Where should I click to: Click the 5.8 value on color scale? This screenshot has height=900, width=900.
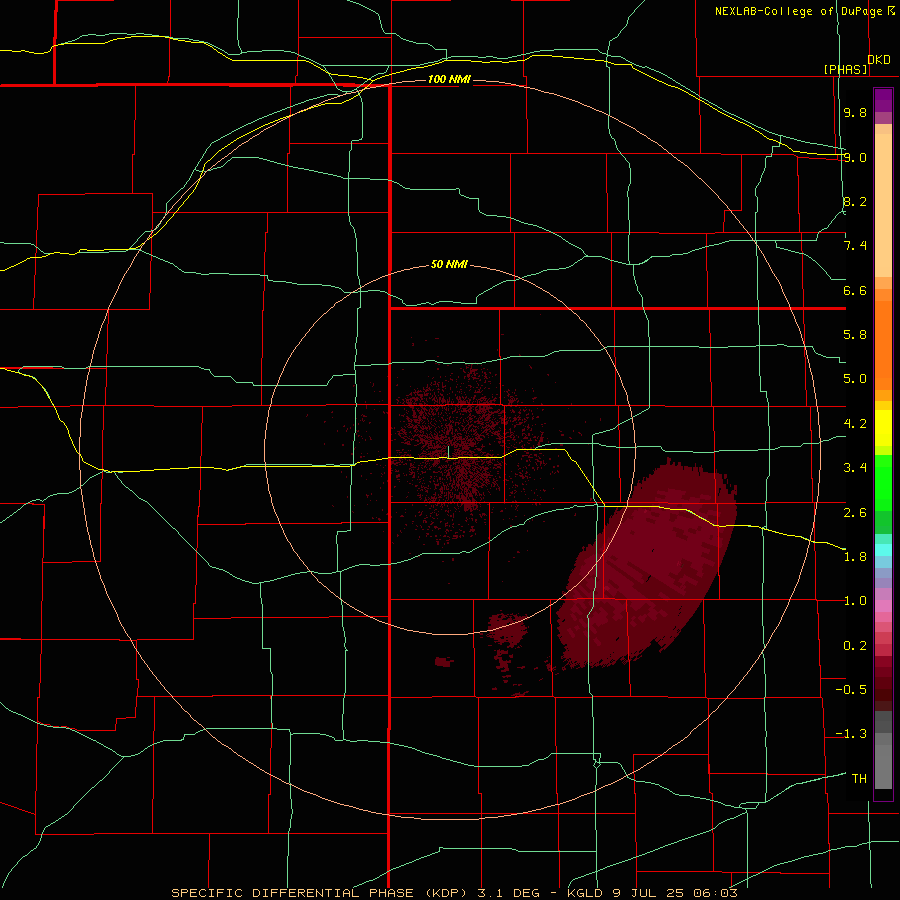coord(855,334)
